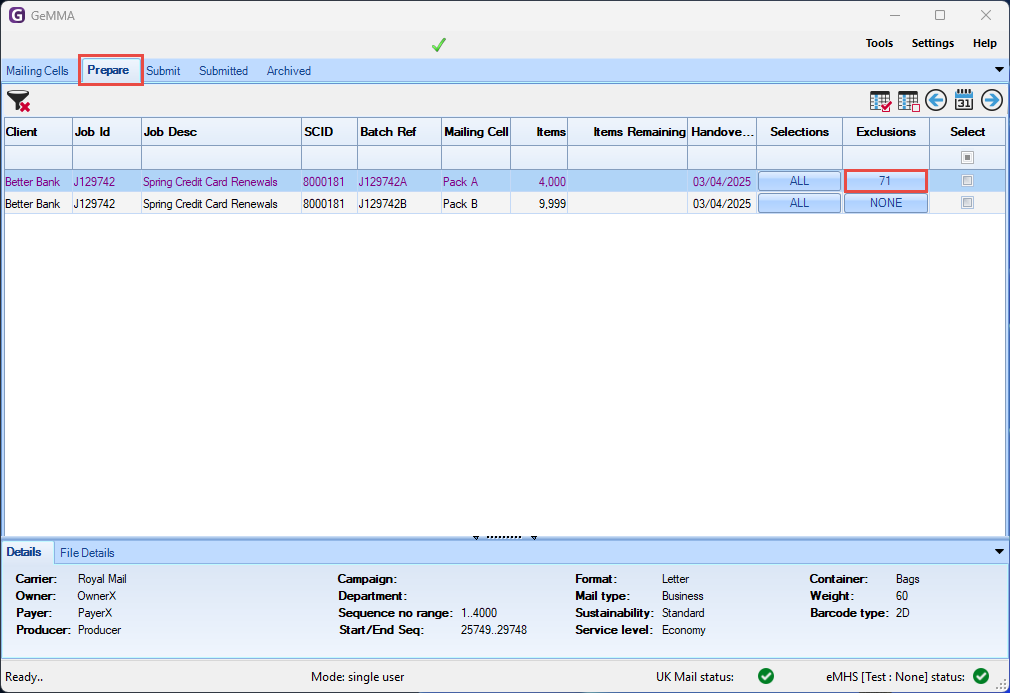Screen dimensions: 1010x693
Task: Click the Batch Ref filter field
Action: click(x=399, y=157)
